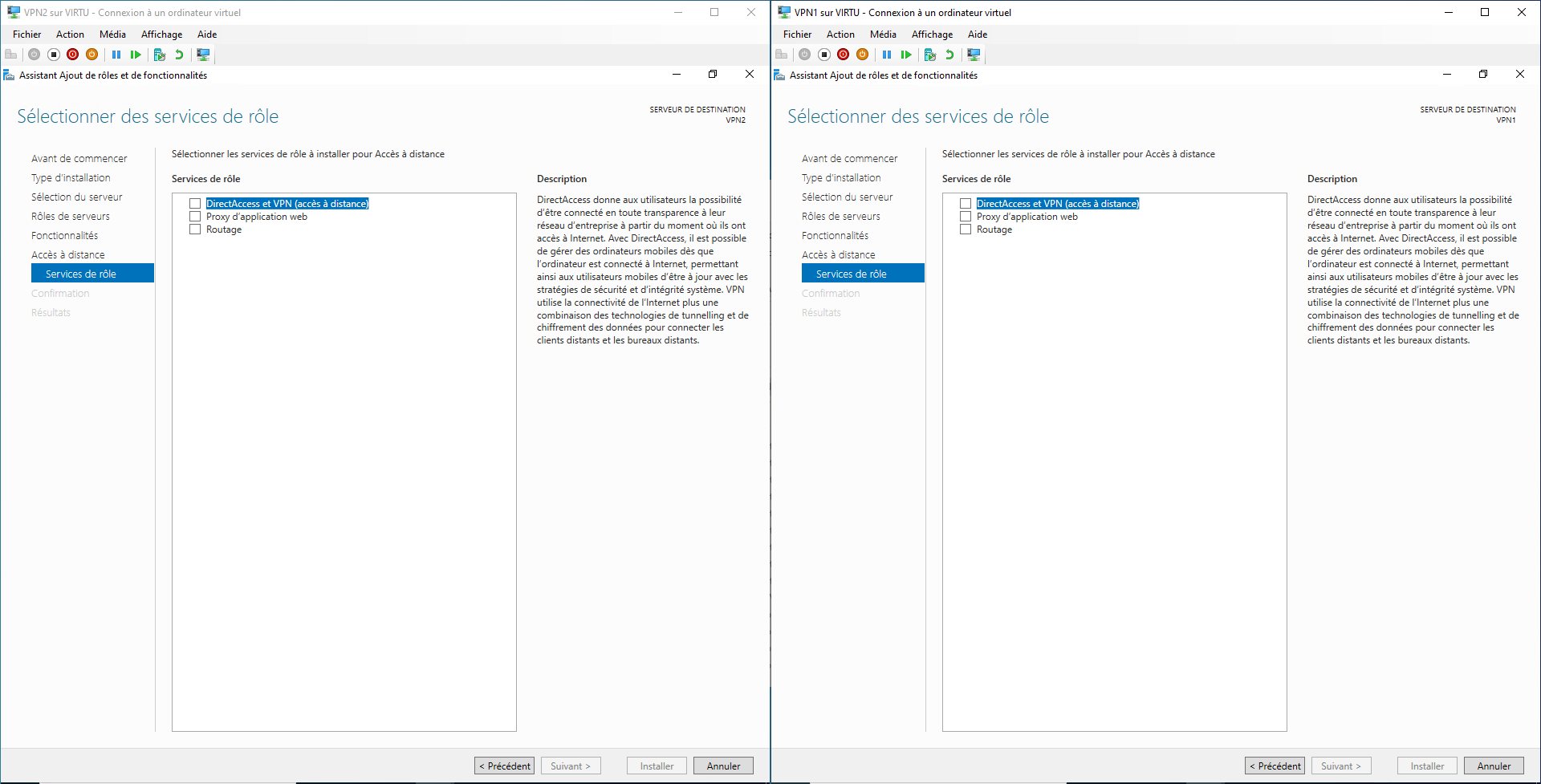Tick the Routage checkbox on VPN1
Screen dimensions: 1541x784
[966, 230]
